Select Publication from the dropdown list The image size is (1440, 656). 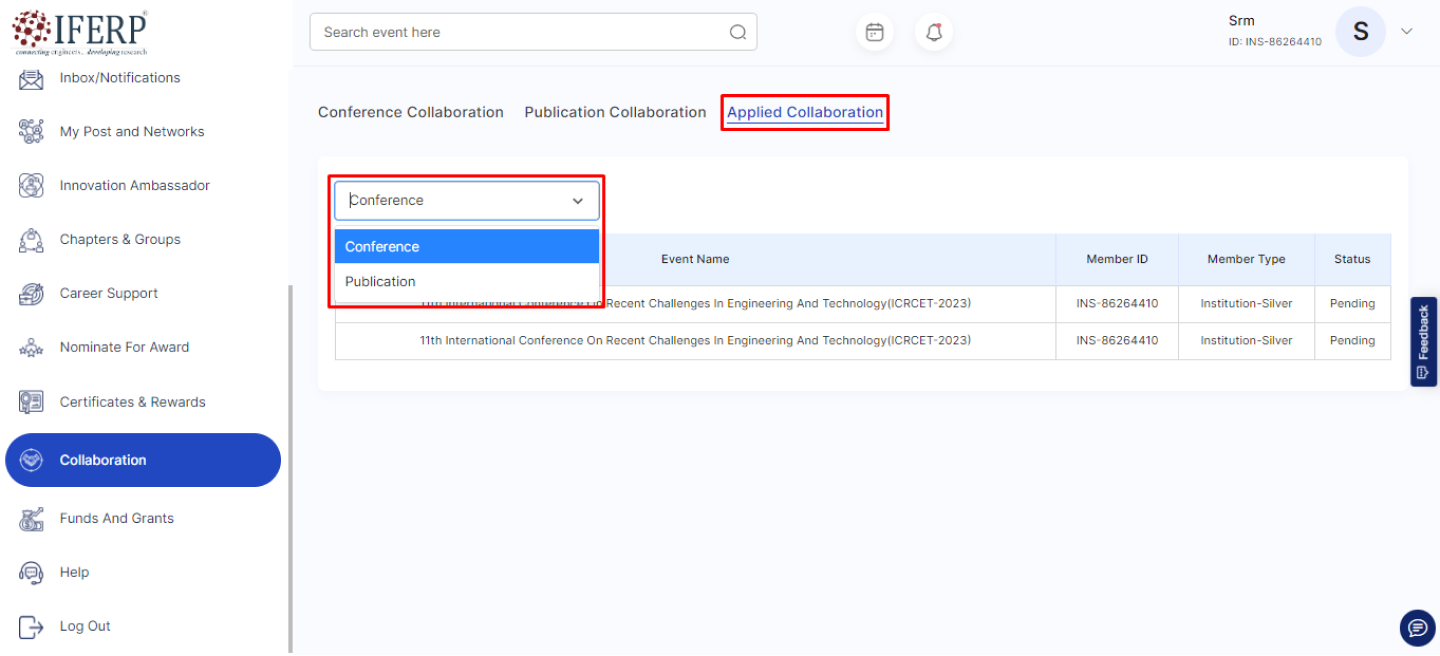pyautogui.click(x=380, y=282)
